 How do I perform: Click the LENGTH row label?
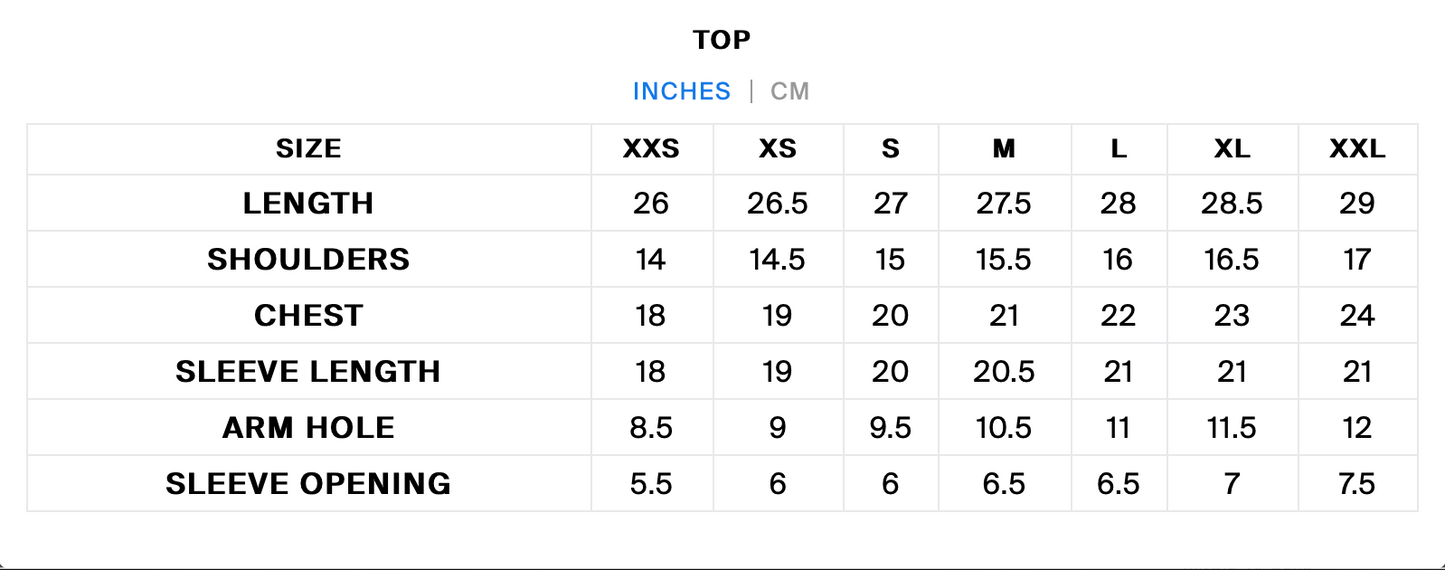pyautogui.click(x=308, y=204)
